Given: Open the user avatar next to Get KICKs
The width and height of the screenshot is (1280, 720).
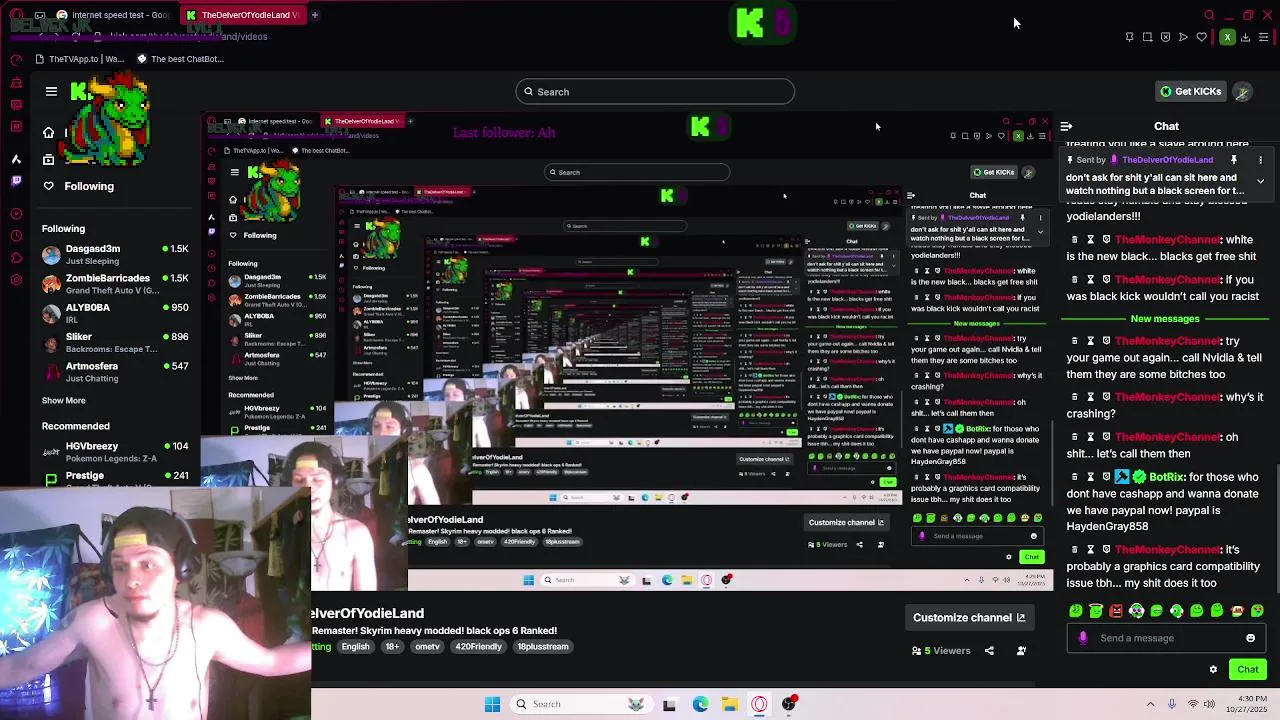Looking at the screenshot, I should pos(1243,92).
